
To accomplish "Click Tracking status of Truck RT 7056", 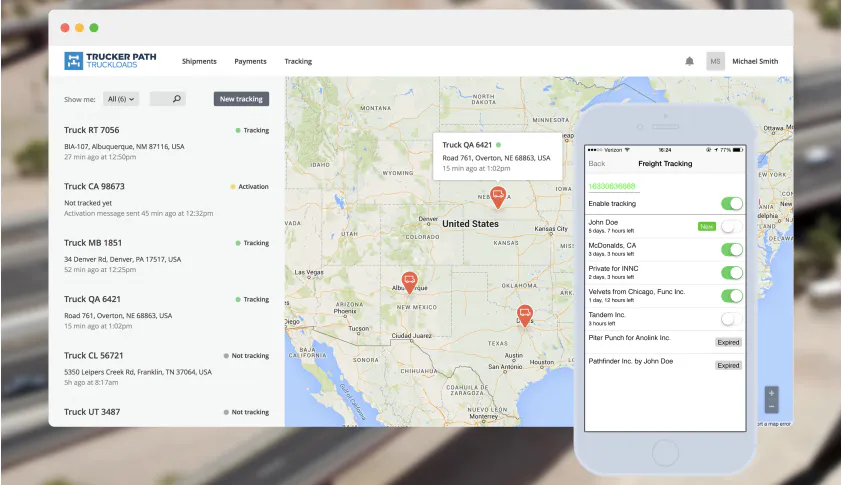I will click(x=252, y=131).
